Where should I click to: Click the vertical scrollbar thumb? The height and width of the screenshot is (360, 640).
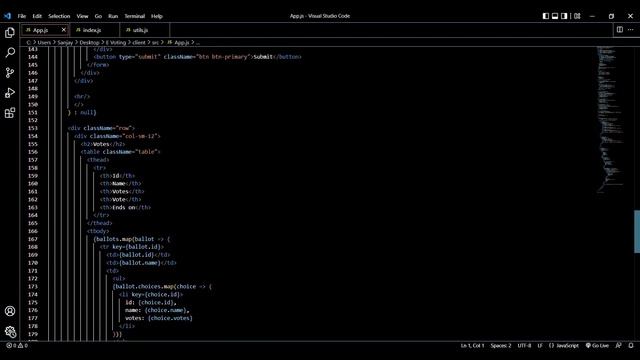pos(637,231)
